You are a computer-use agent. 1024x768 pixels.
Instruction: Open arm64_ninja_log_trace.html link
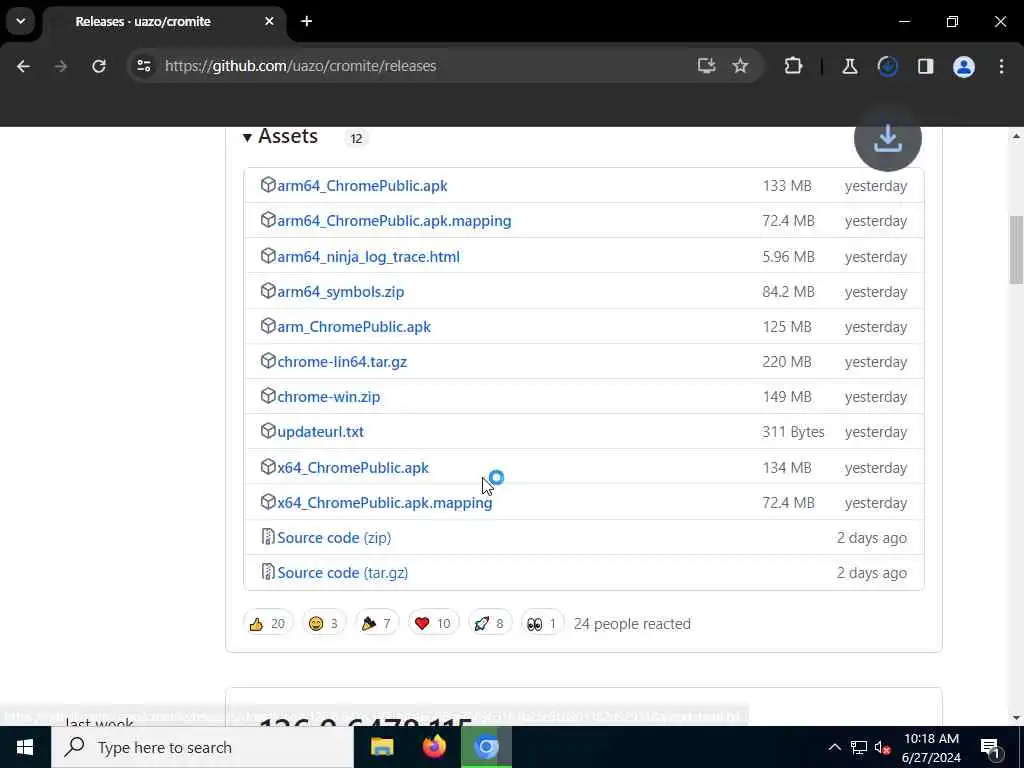coord(368,257)
